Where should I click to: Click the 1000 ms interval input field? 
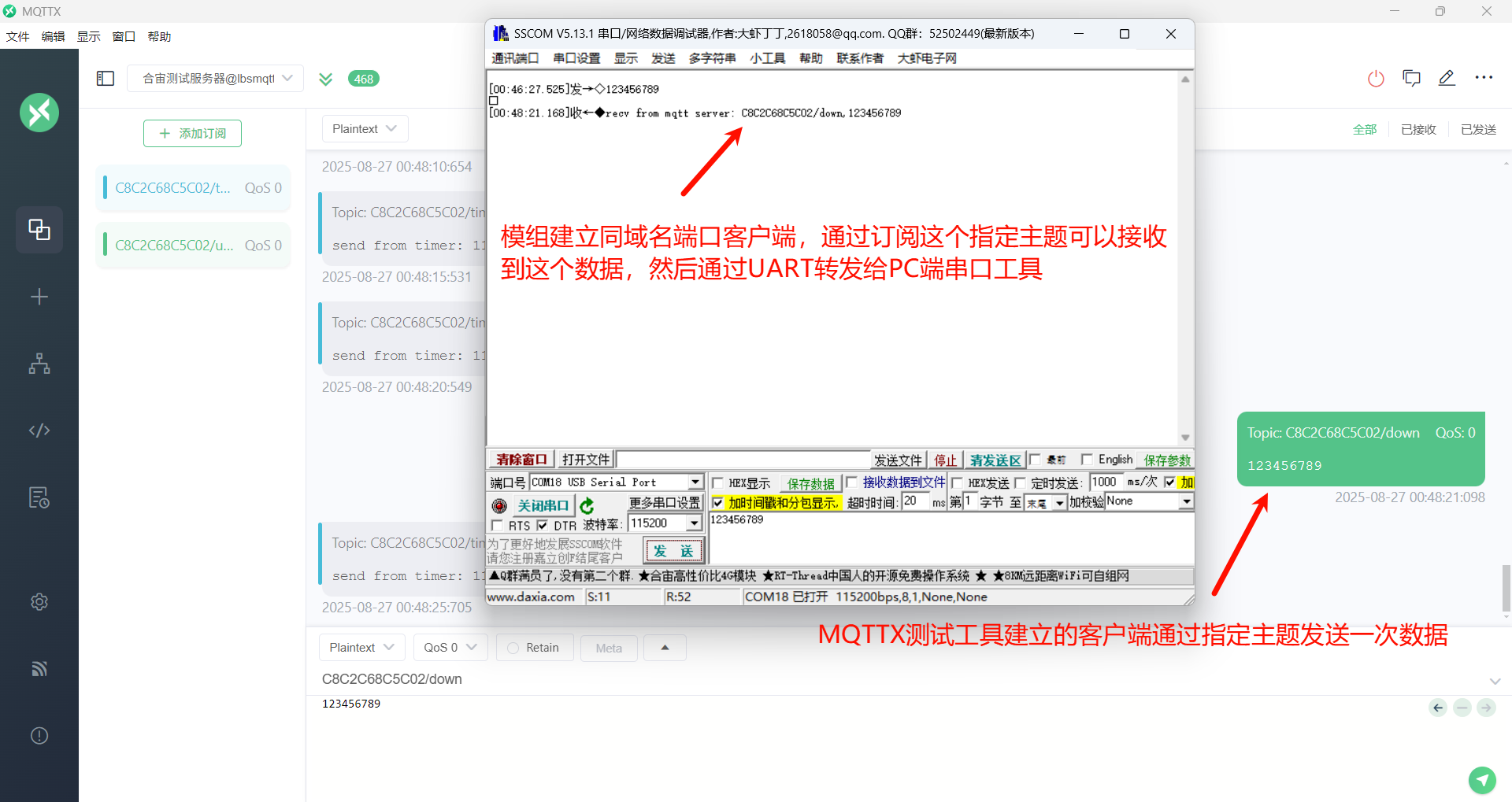click(1106, 482)
